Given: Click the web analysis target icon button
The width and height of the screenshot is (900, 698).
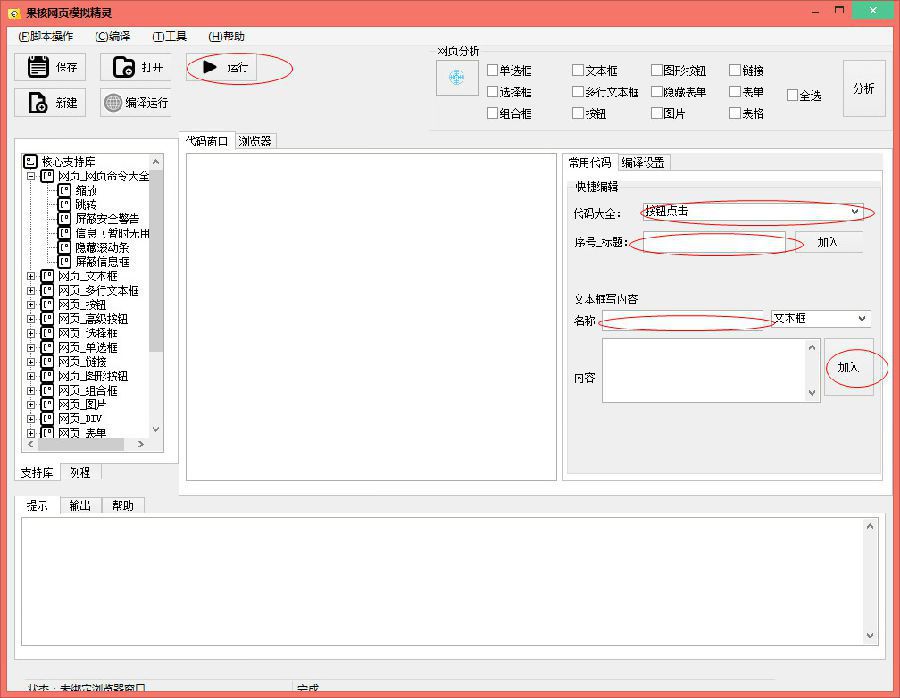Looking at the screenshot, I should pos(457,77).
